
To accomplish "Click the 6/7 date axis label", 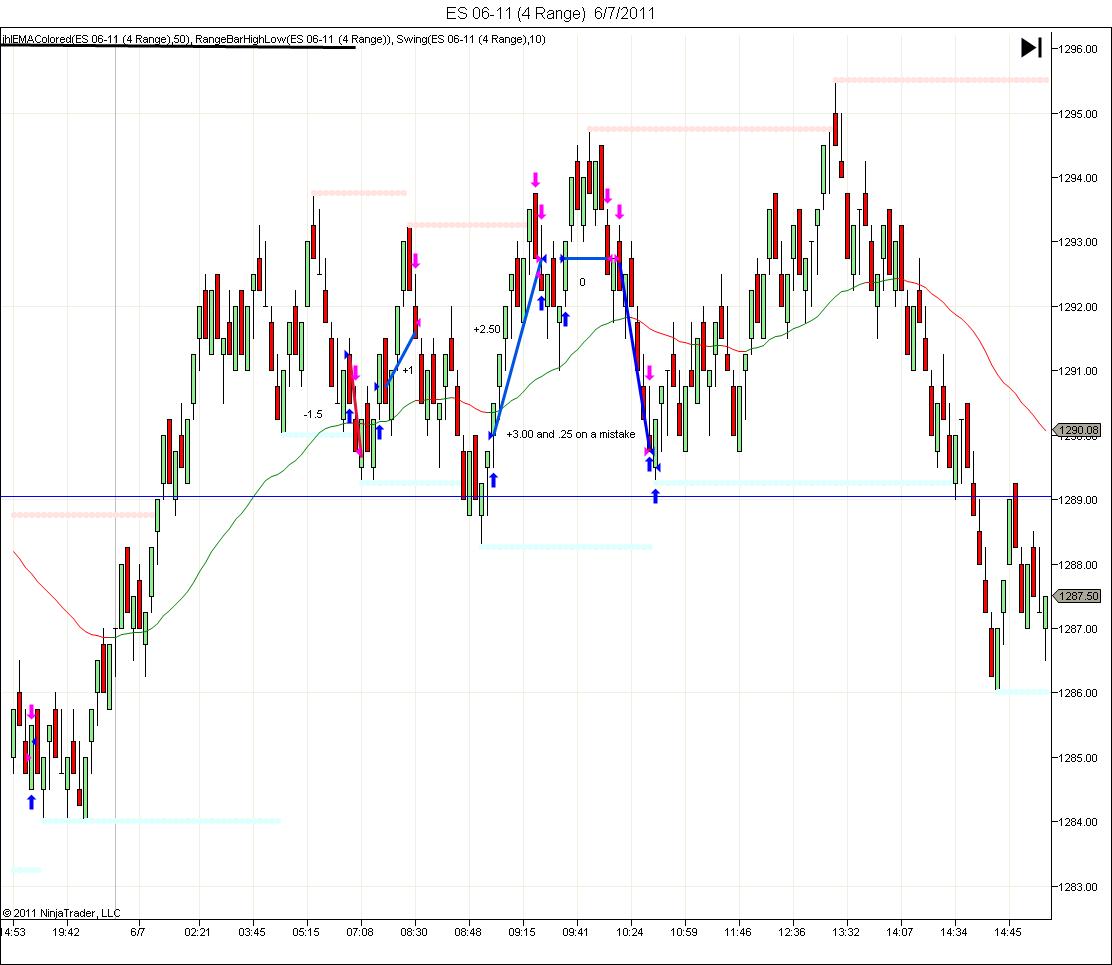I will coord(138,932).
